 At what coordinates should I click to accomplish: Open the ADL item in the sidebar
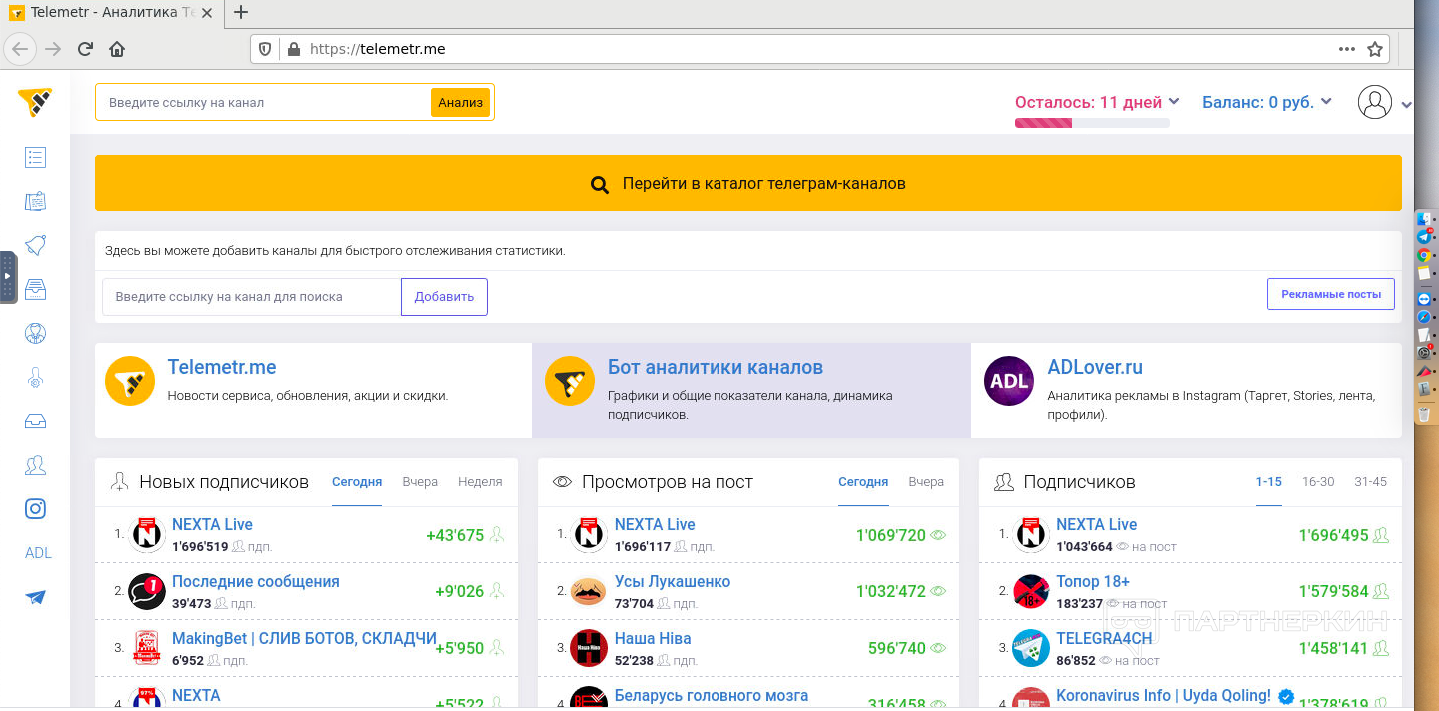click(x=38, y=553)
